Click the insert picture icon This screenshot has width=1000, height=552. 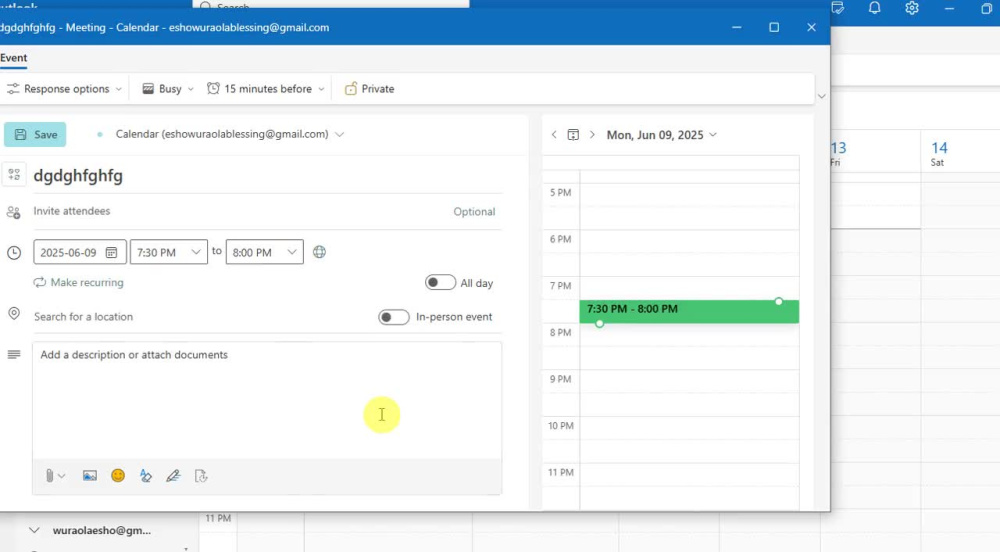(90, 476)
